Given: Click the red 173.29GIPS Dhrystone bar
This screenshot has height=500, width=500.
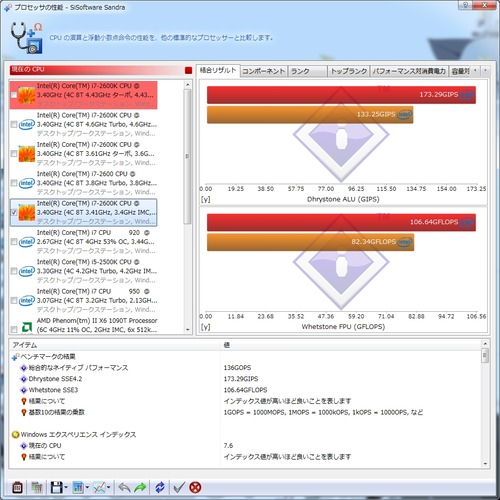Looking at the screenshot, I should [x=341, y=95].
